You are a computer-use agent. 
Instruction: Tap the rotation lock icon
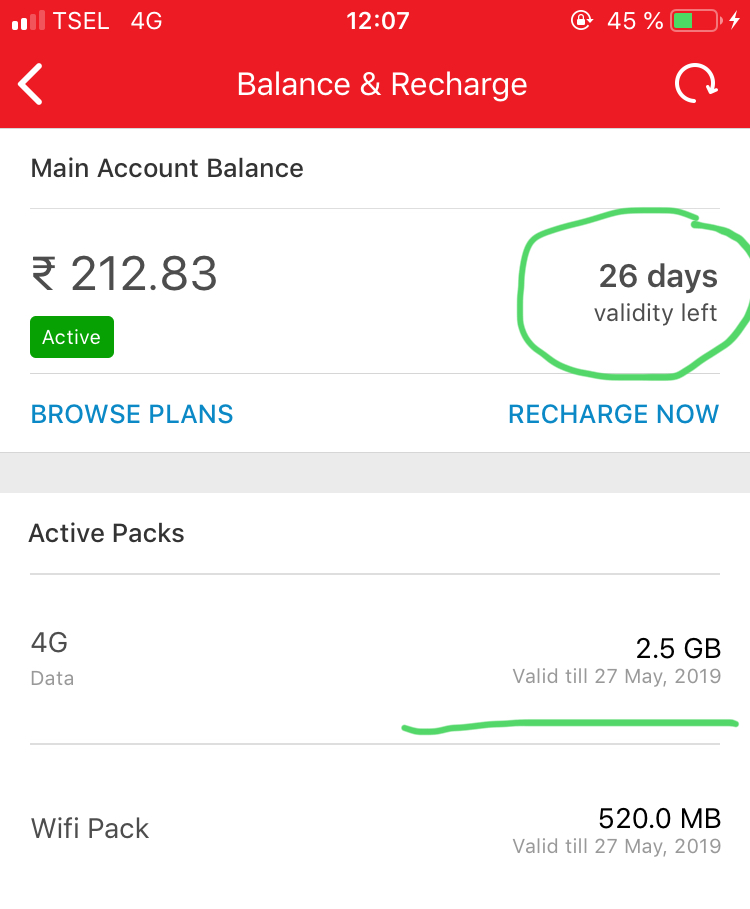[580, 21]
